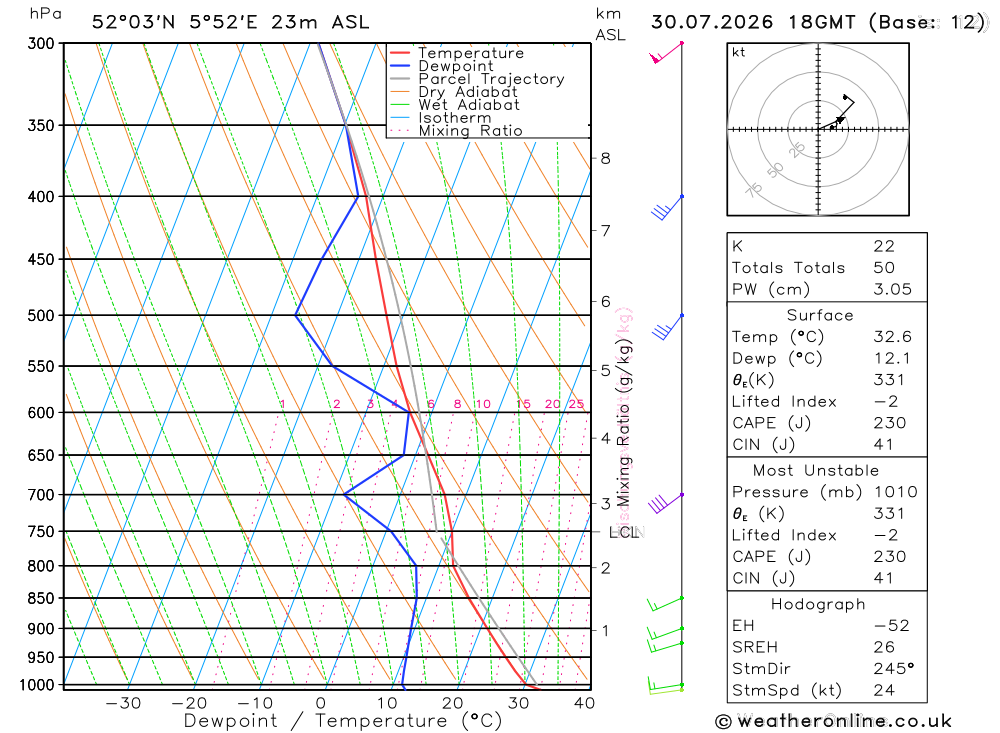1000x733 pixels.
Task: Click the EH value '-52'
Action: click(892, 626)
